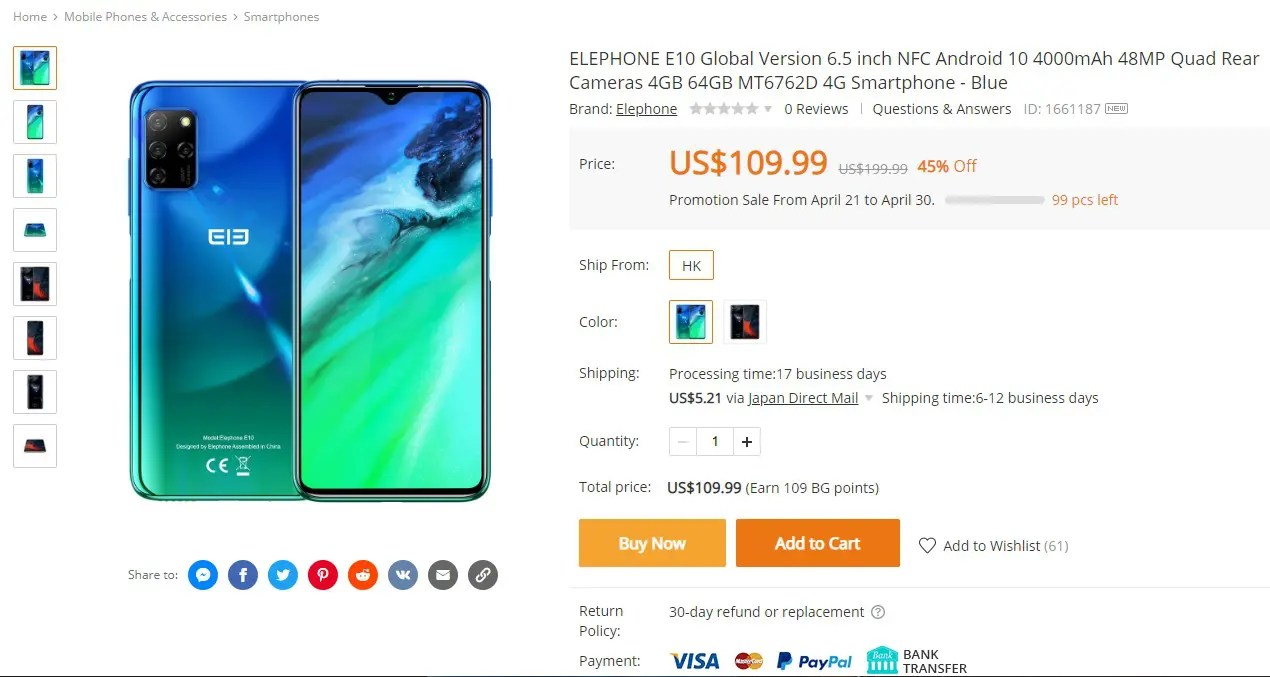This screenshot has width=1270, height=677.
Task: Click the Buy Now button
Action: click(x=652, y=543)
